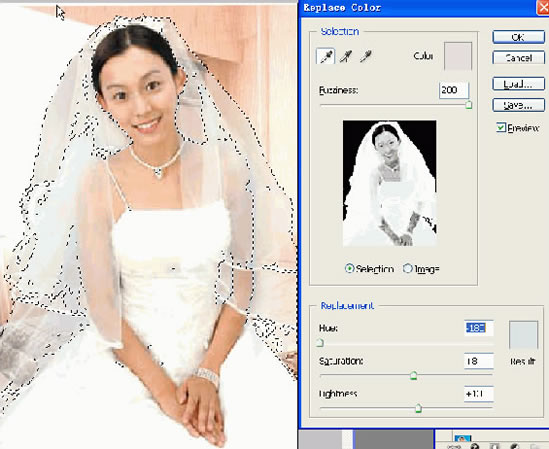Click the Fuzziness slider handle

pyautogui.click(x=468, y=104)
